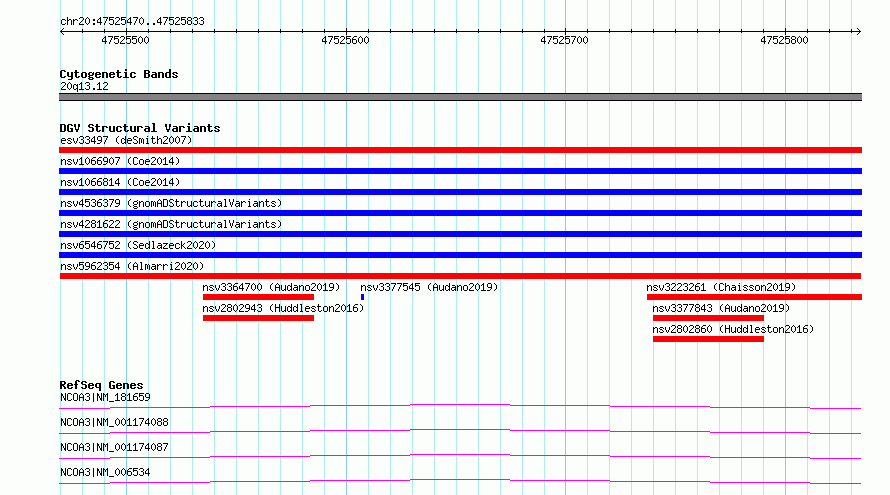Click the magenta line of NCOA3|NM_181659
Screen dimensions: 890x495
[x=460, y=406]
